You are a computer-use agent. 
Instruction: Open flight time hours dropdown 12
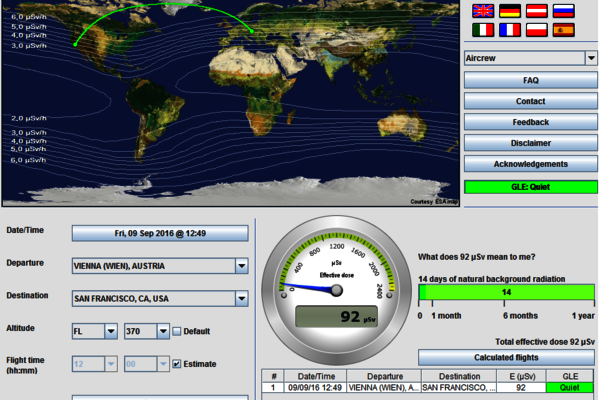[x=111, y=364]
